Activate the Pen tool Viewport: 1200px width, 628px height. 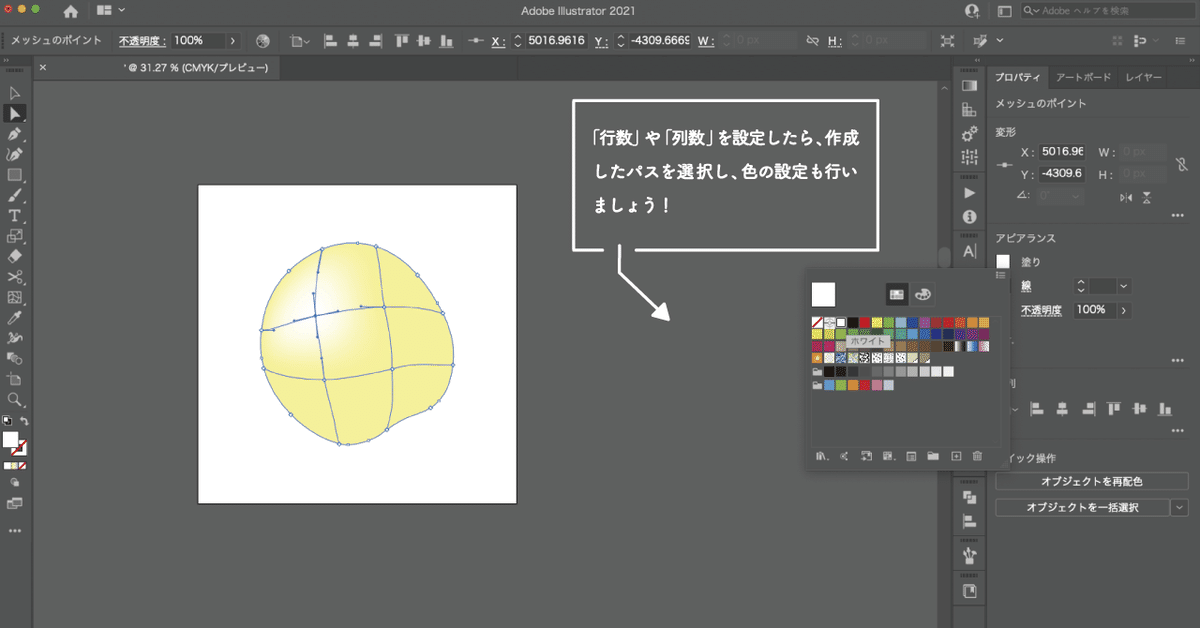(x=14, y=133)
